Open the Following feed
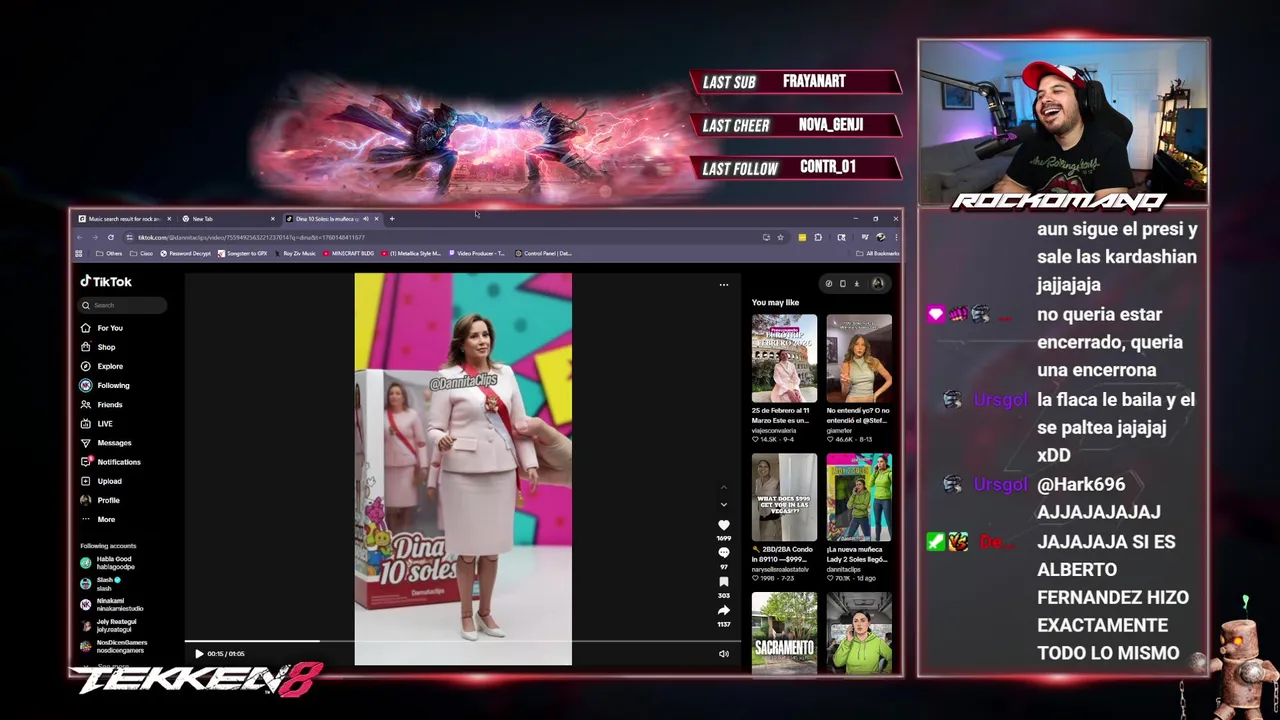 click(x=106, y=385)
